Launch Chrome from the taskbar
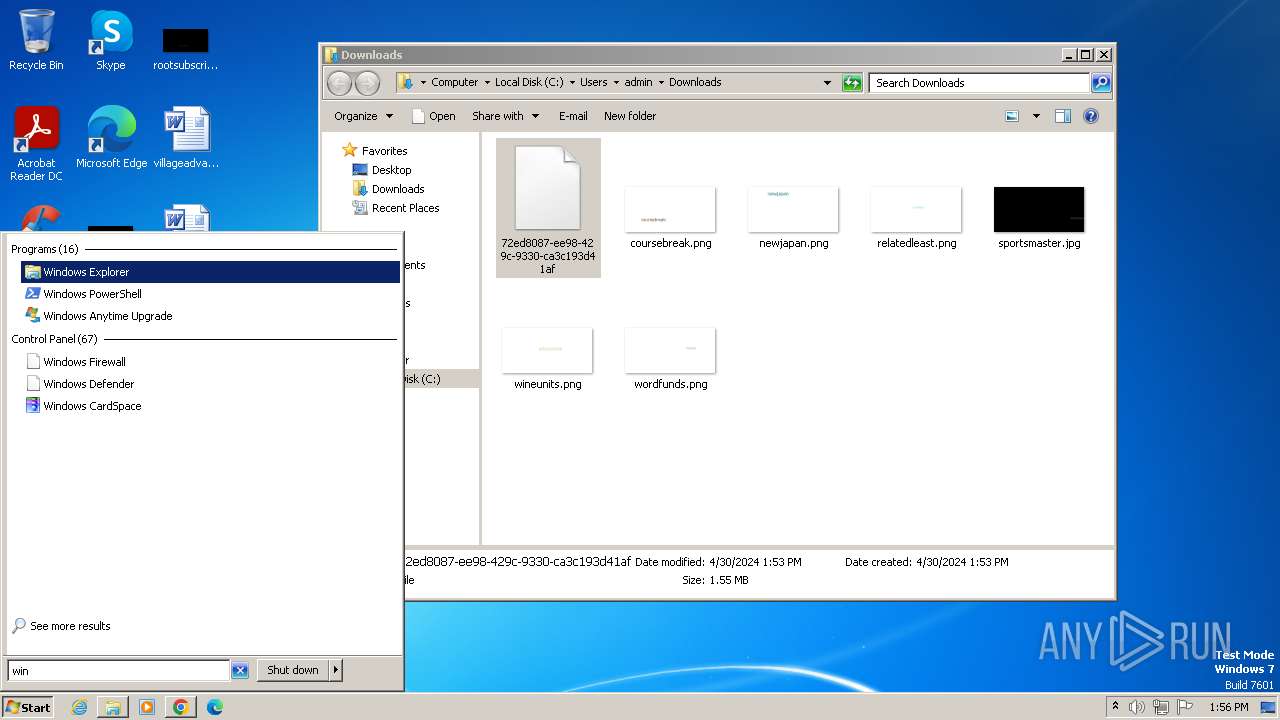This screenshot has width=1280, height=720. [x=181, y=707]
